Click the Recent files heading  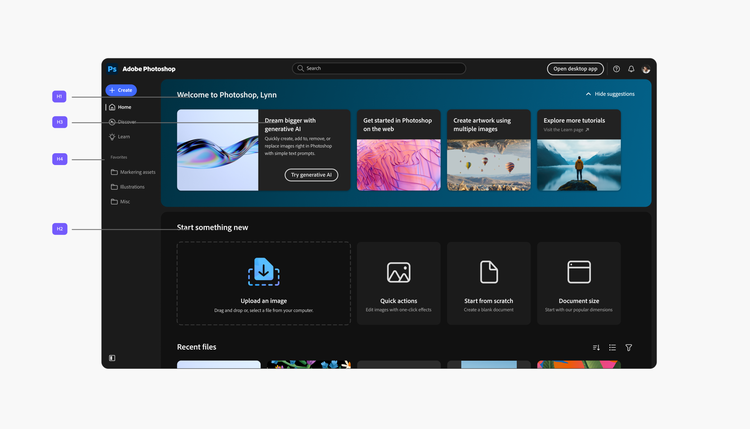[197, 347]
